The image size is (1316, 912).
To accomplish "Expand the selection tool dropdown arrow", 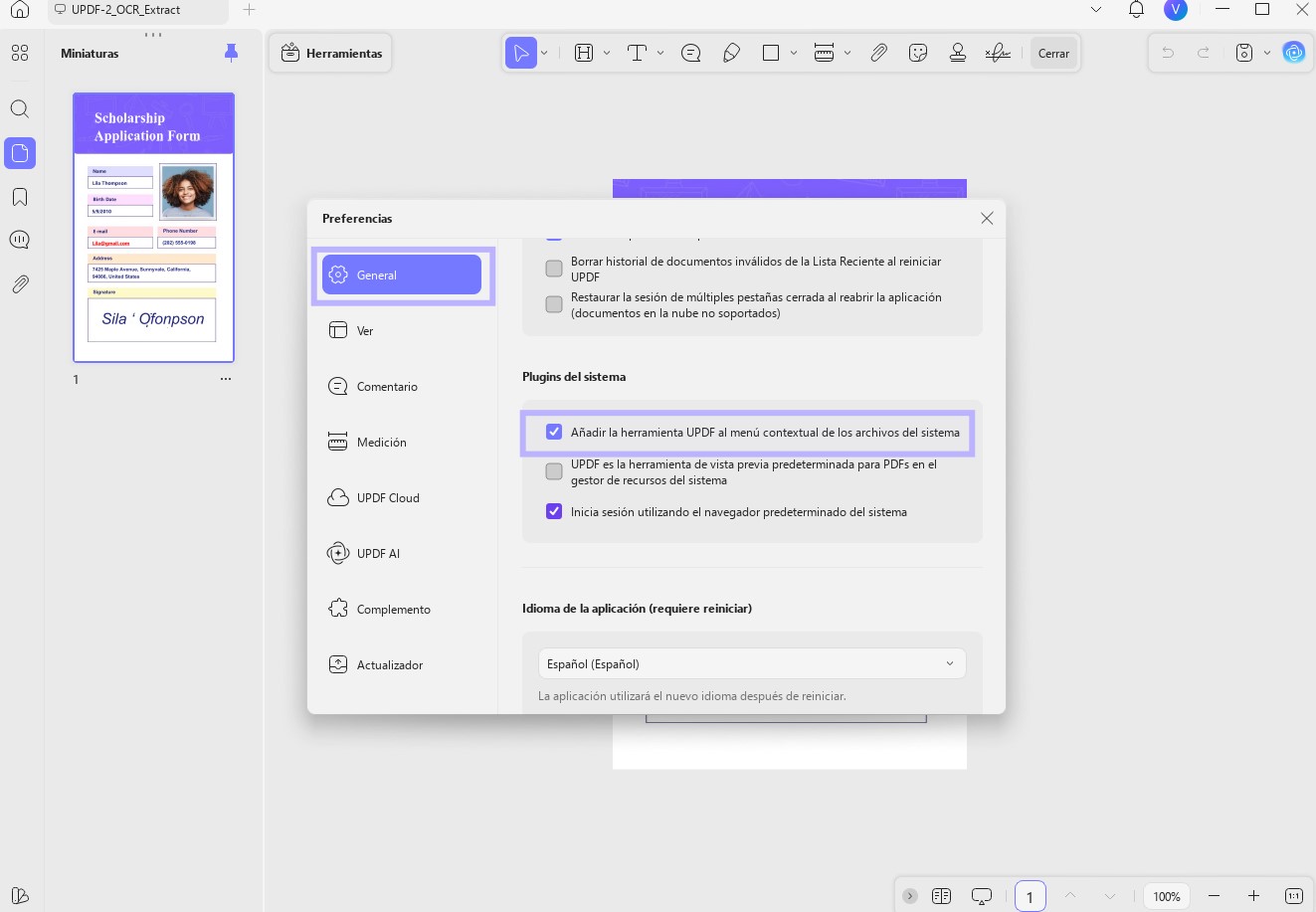I will click(544, 54).
